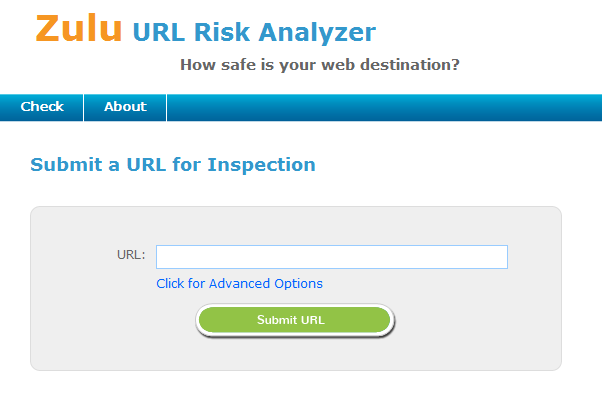Click the word 'Advanced' in the options link
Screen dimensions: 602x417
pos(245,283)
